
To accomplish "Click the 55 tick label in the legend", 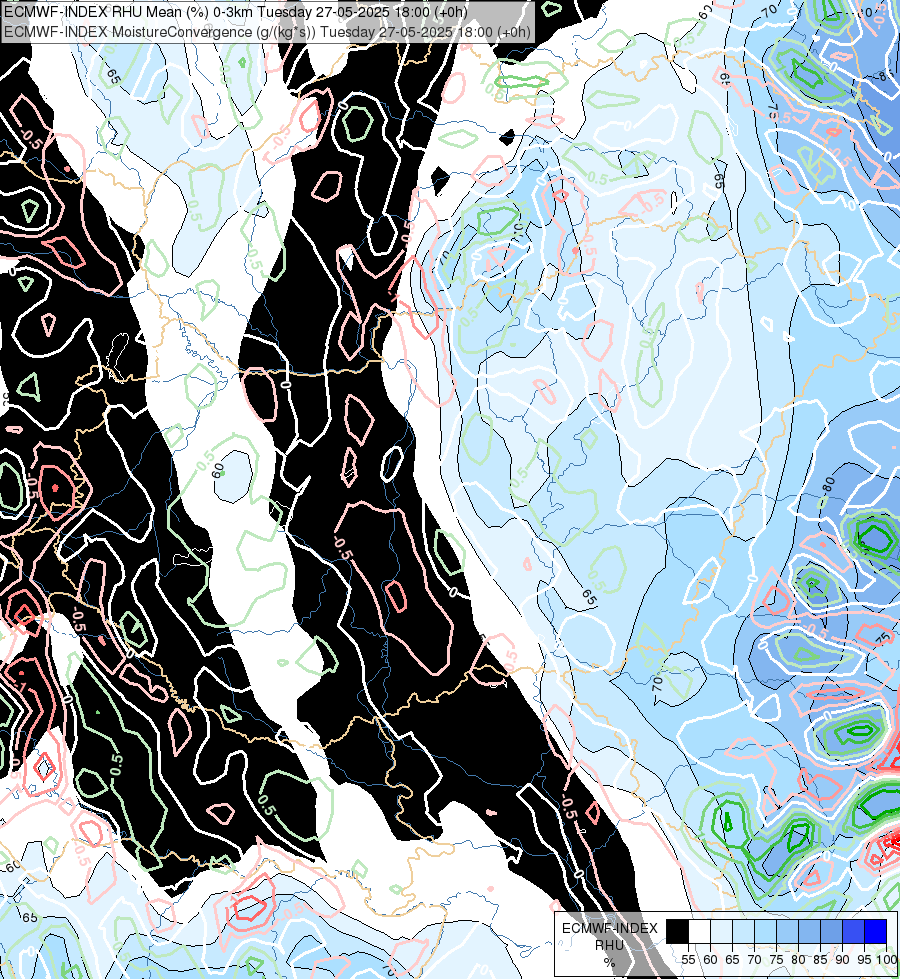I will 688,960.
